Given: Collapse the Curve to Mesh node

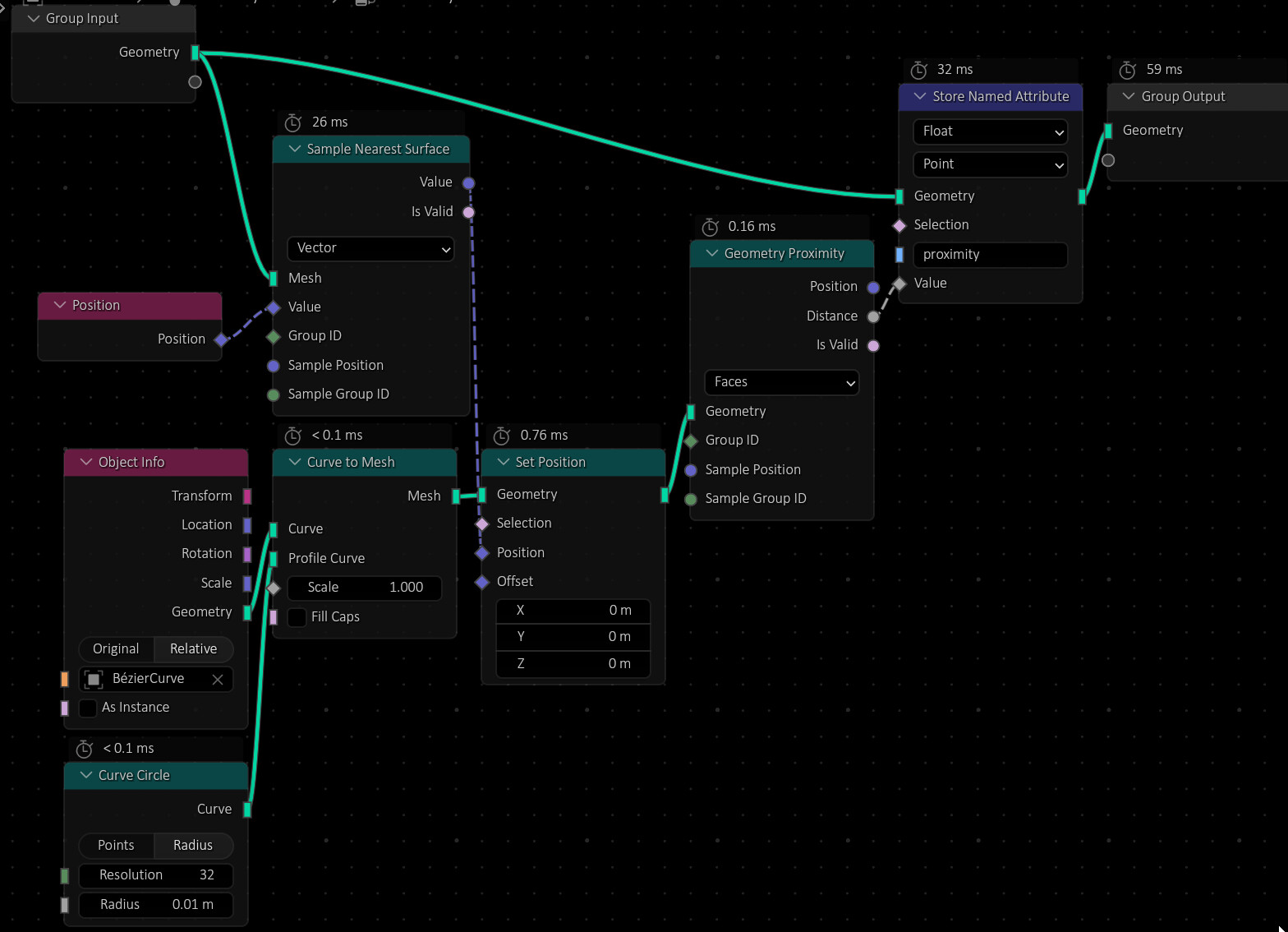Looking at the screenshot, I should (x=295, y=462).
